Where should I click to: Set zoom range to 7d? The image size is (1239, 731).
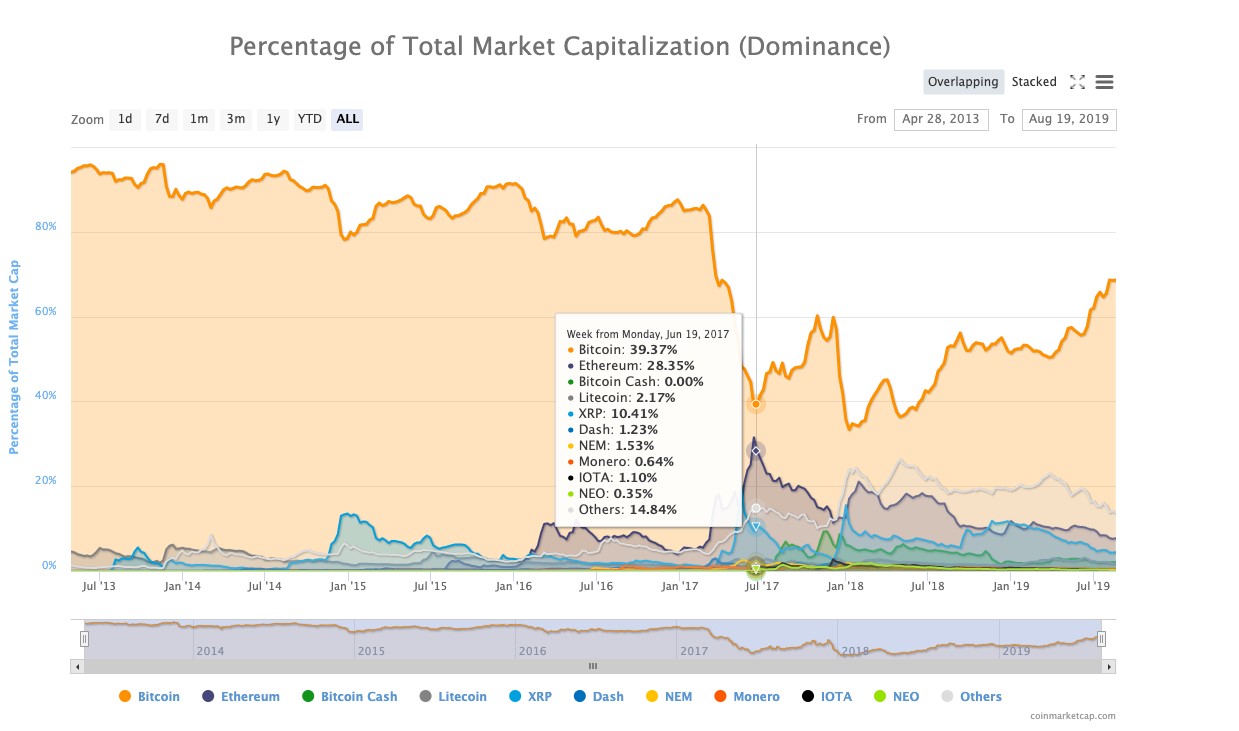pyautogui.click(x=161, y=119)
